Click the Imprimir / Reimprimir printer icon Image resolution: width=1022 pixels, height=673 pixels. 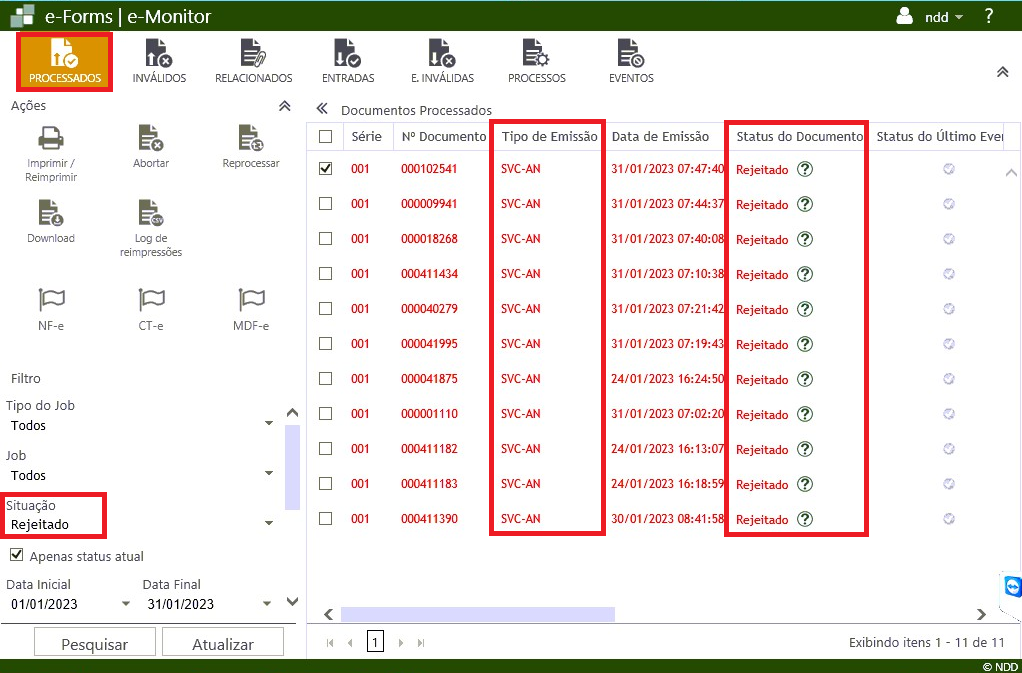pyautogui.click(x=51, y=138)
